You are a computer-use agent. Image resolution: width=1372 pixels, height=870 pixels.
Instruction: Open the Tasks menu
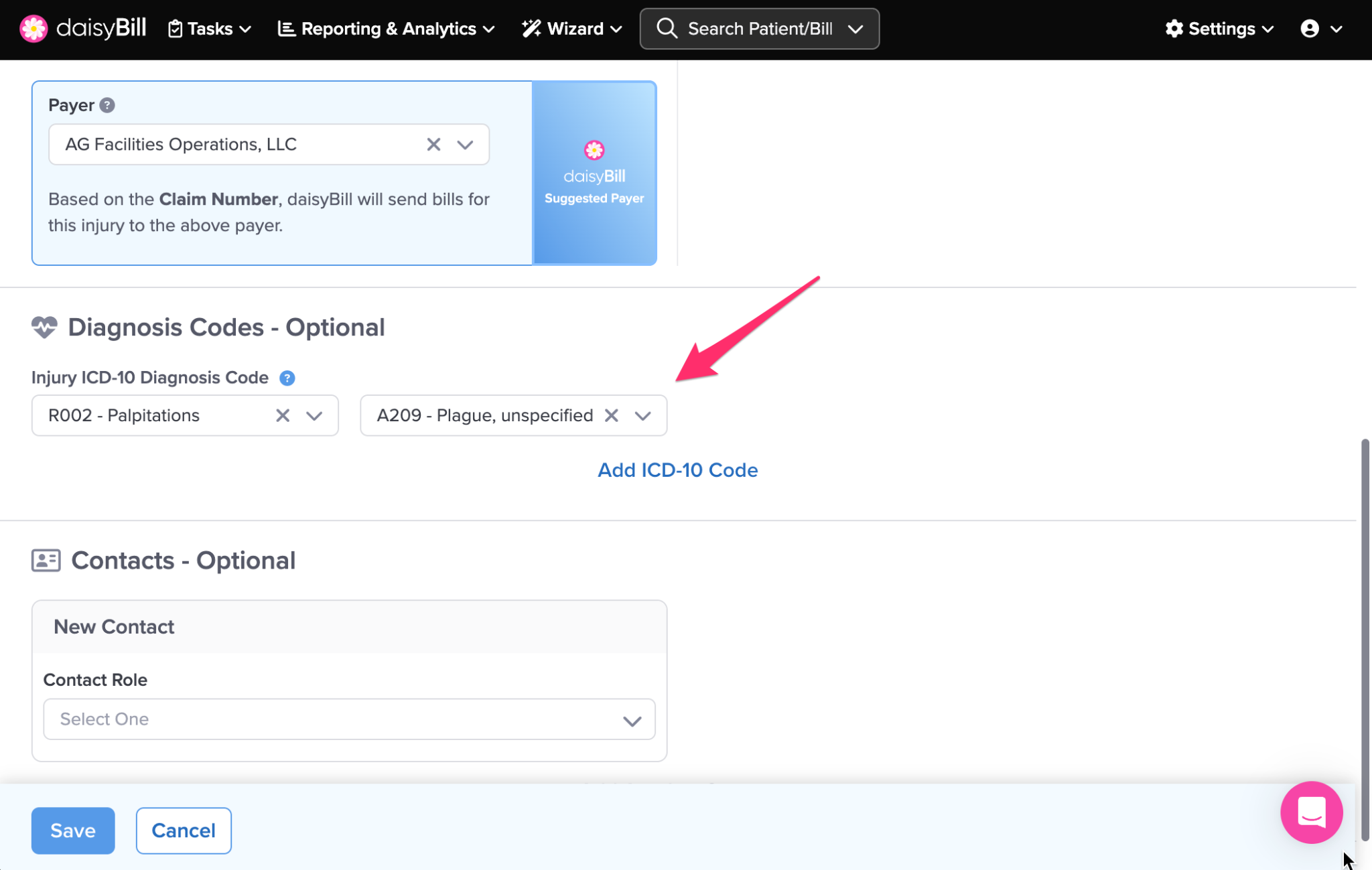210,29
